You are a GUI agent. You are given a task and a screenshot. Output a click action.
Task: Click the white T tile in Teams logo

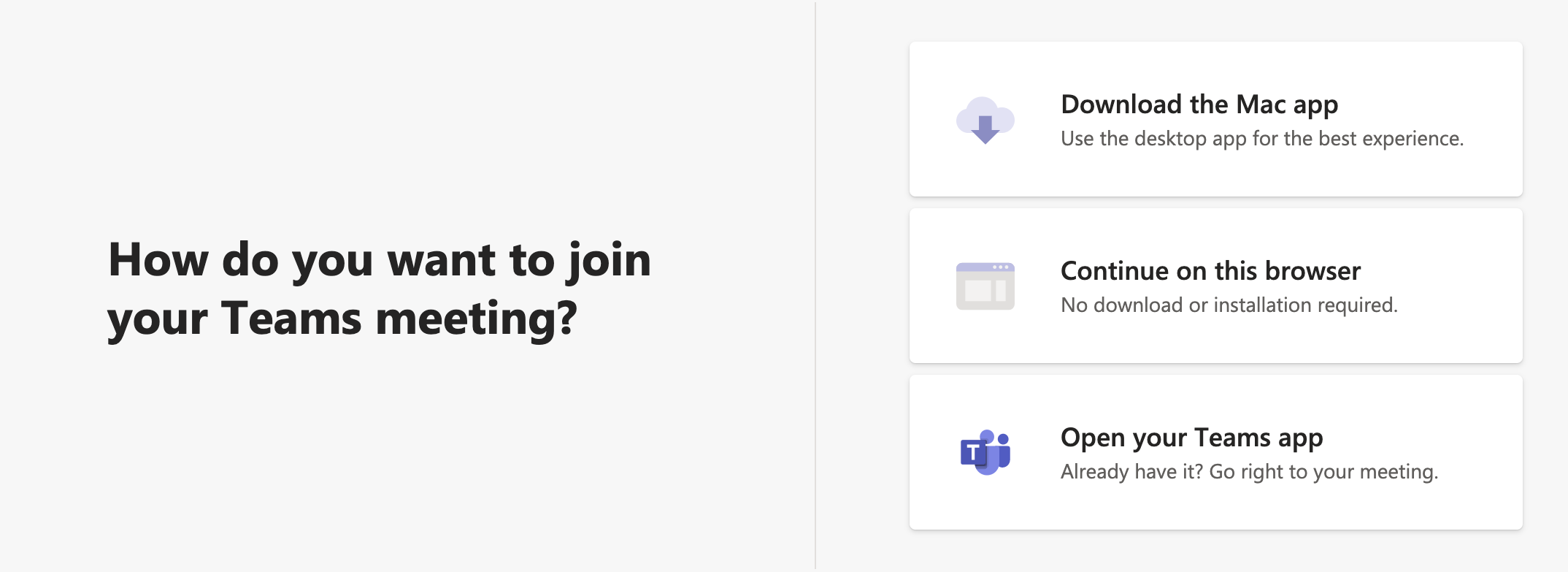[x=973, y=453]
